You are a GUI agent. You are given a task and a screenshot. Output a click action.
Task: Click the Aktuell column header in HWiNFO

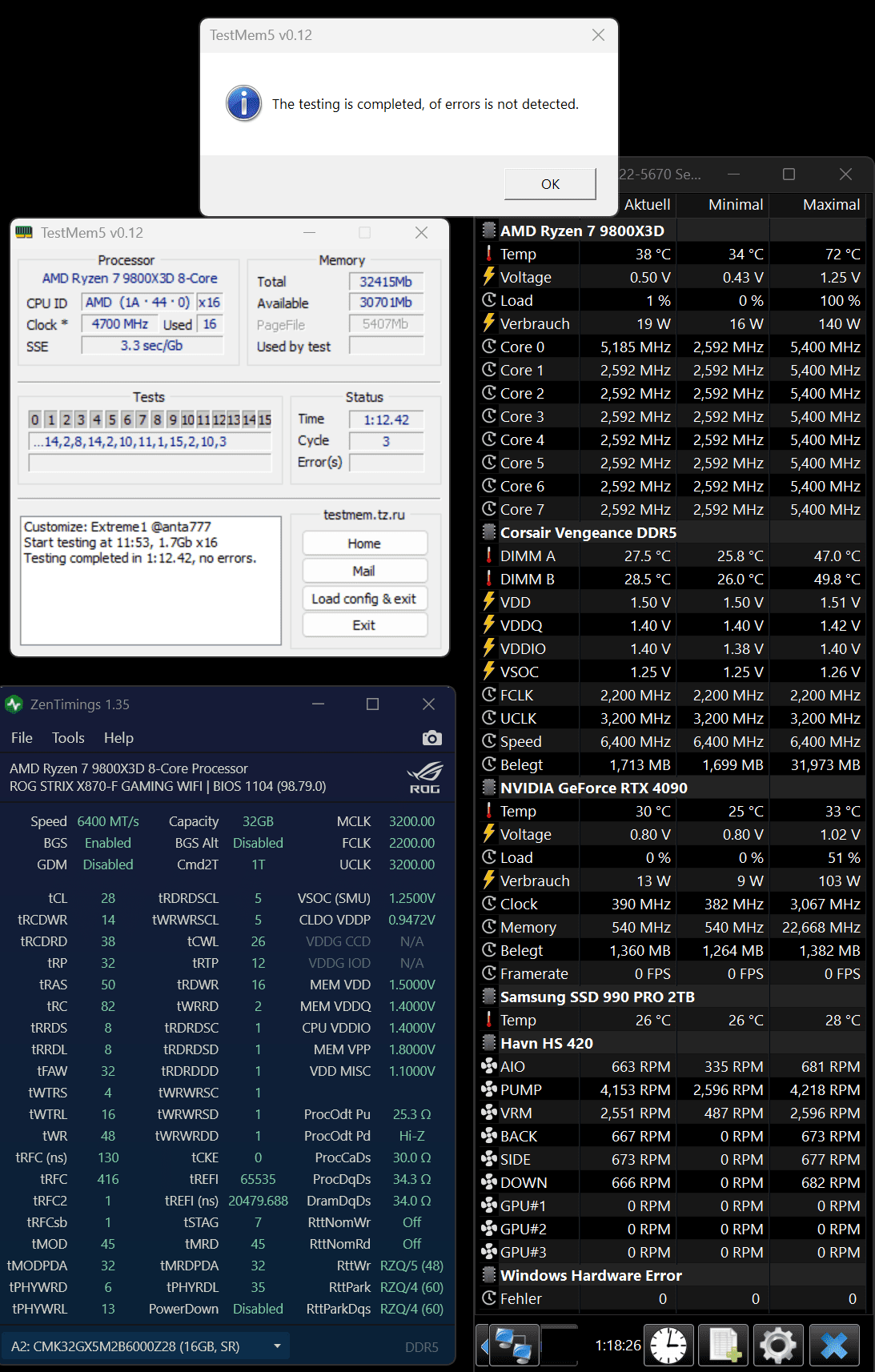click(647, 205)
